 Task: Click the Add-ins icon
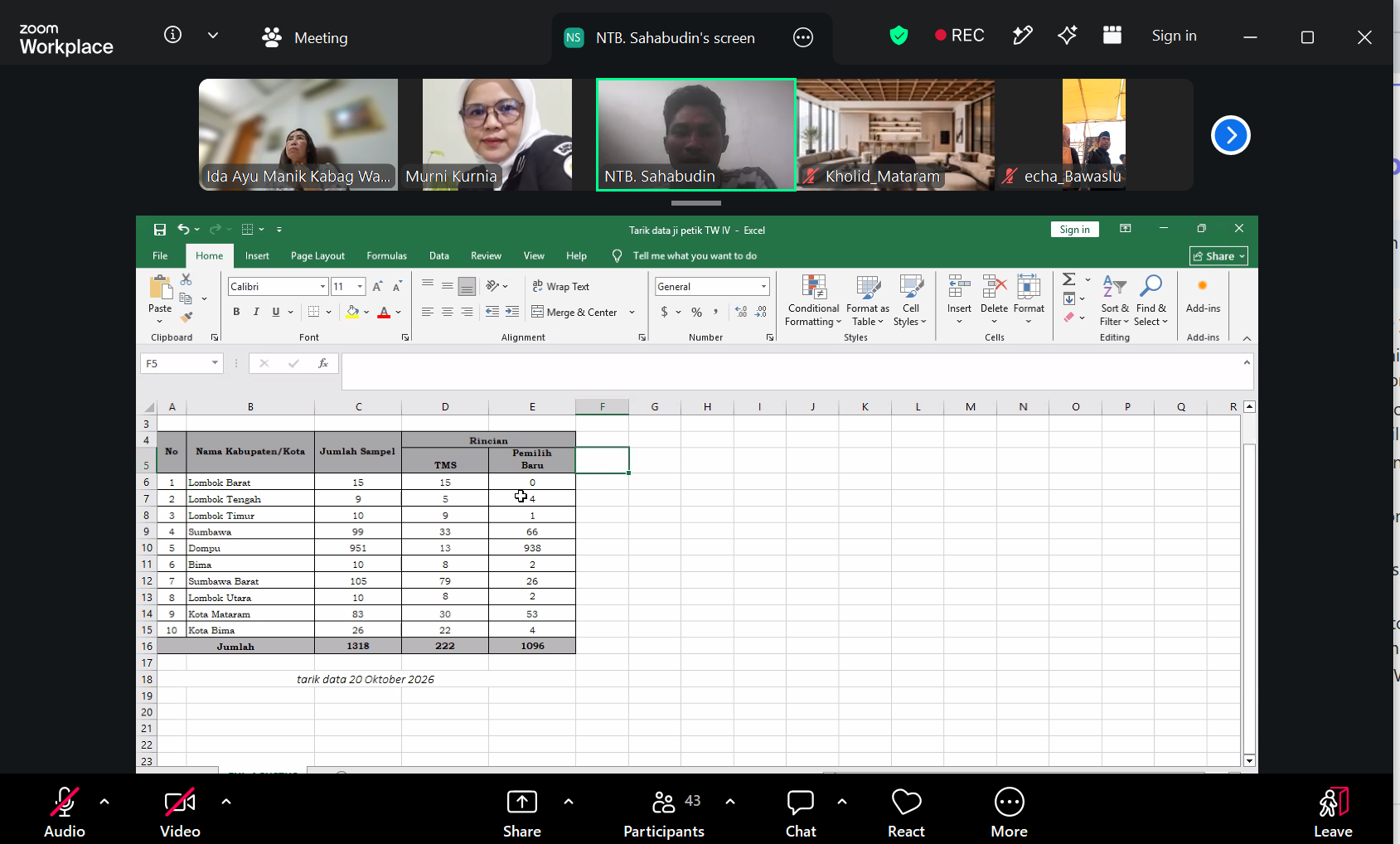[x=1203, y=295]
